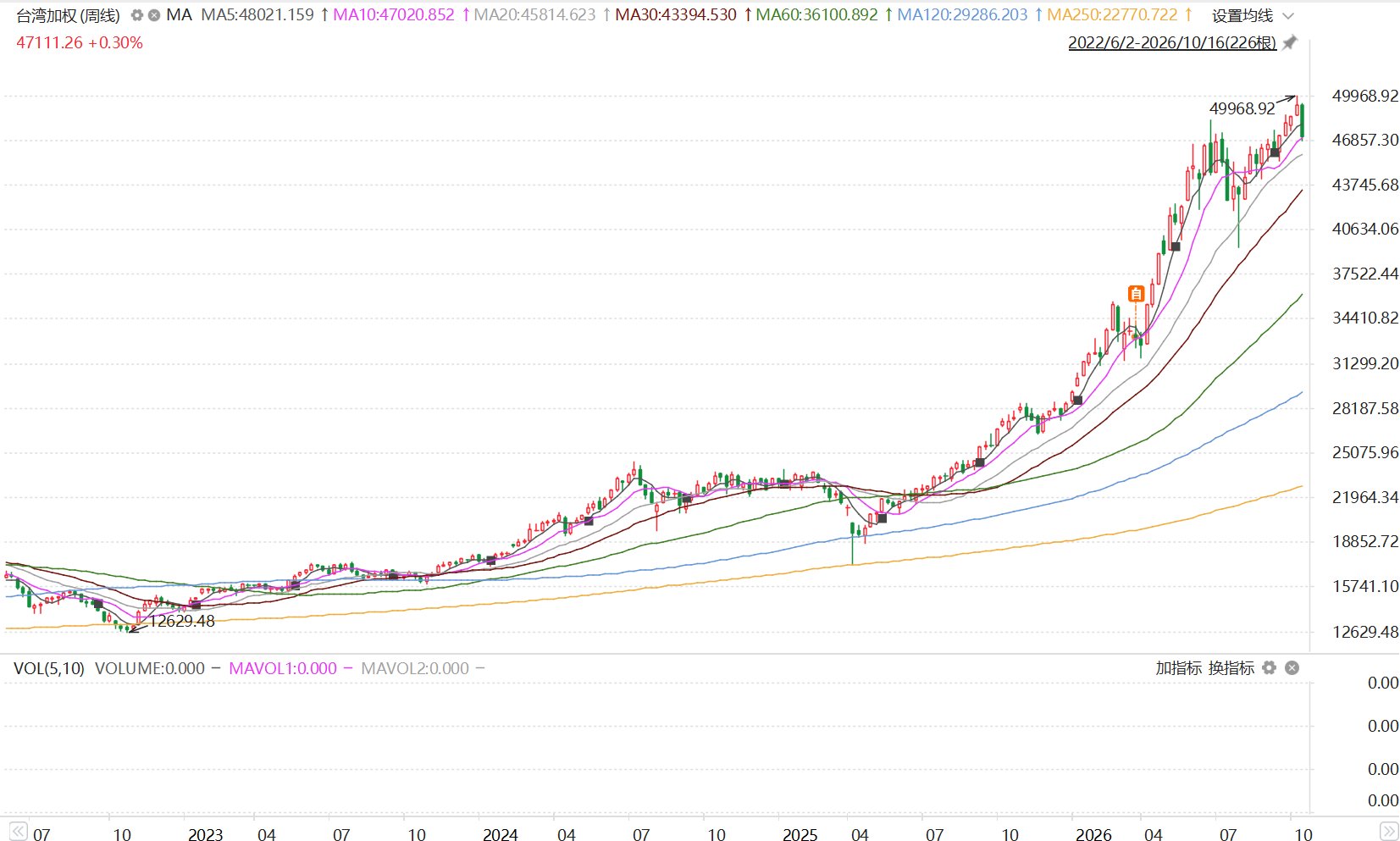Image resolution: width=1400 pixels, height=841 pixels.
Task: Pin the 2022/6/2-2026/10/16 date range
Action: [x=1289, y=42]
